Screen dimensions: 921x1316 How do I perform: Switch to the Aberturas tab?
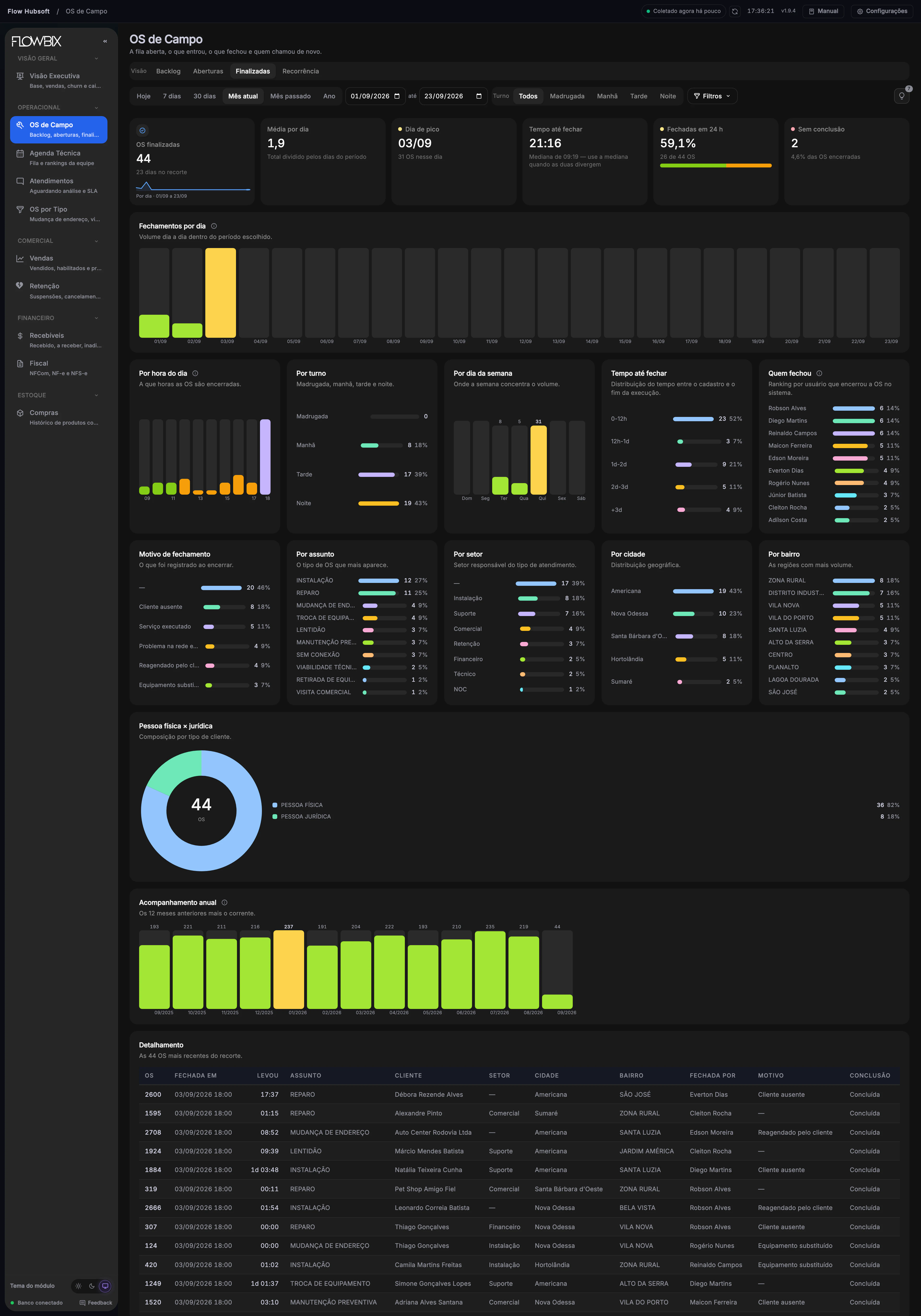[x=208, y=72]
